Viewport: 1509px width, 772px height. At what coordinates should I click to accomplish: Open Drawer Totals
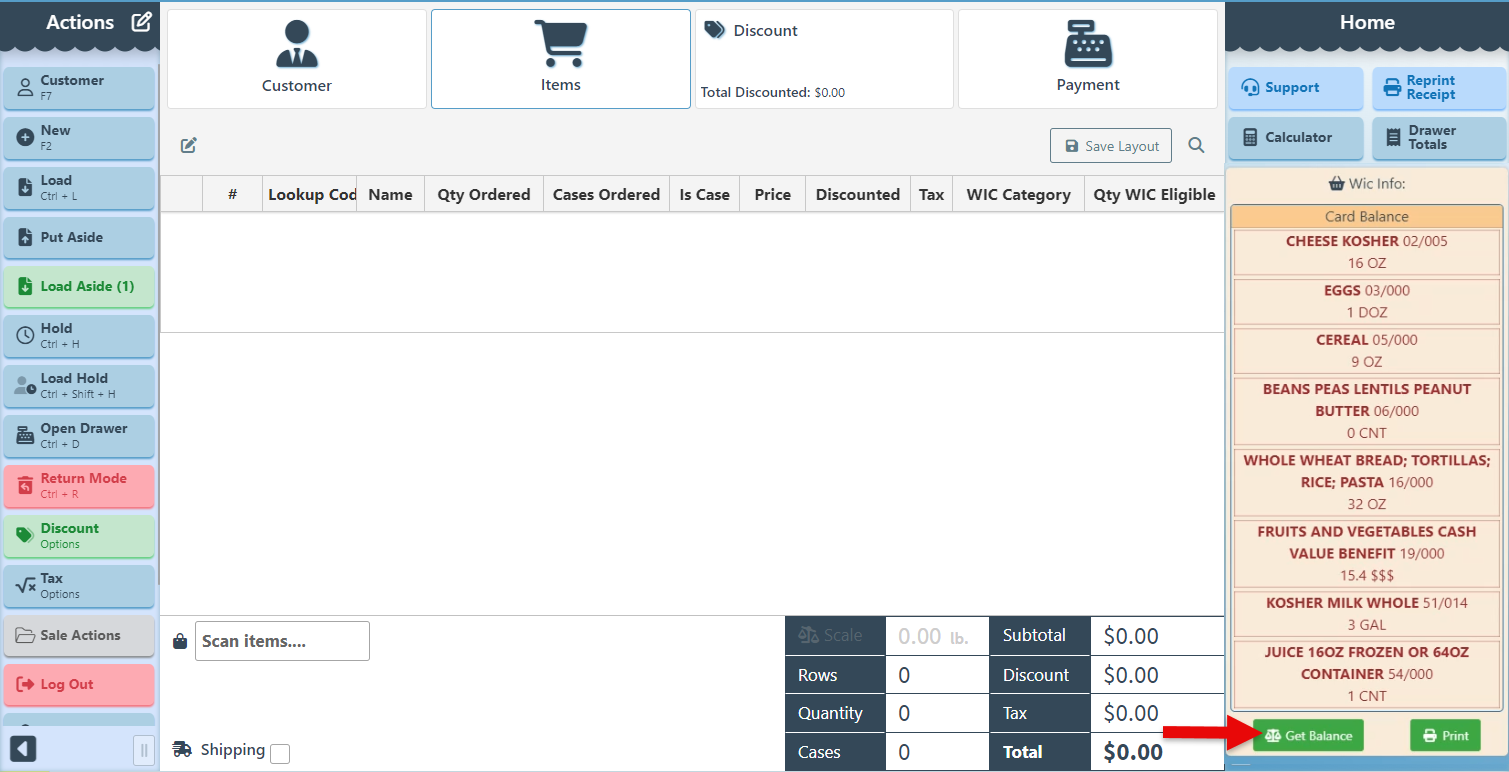point(1438,138)
